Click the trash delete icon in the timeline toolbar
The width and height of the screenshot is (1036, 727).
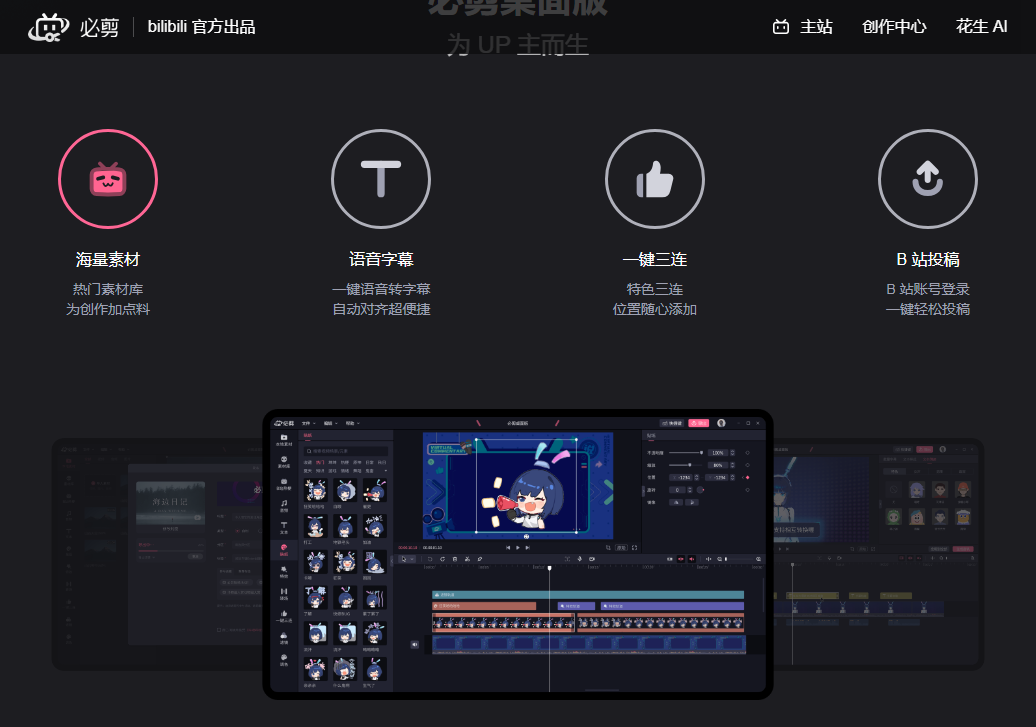(x=455, y=559)
